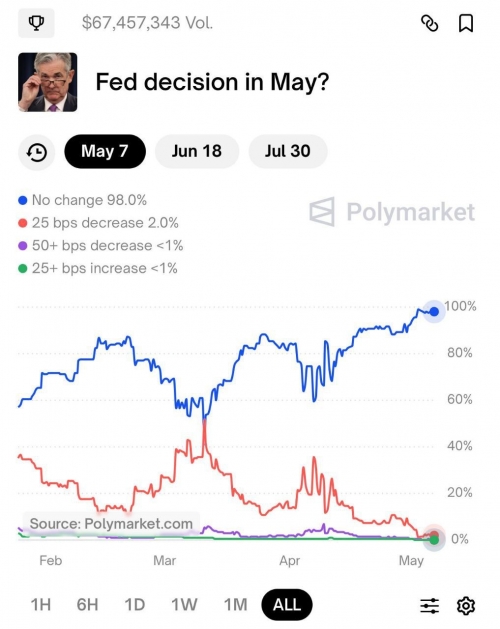The height and width of the screenshot is (629, 500).
Task: Copy the market link via chain icon
Action: point(429,23)
